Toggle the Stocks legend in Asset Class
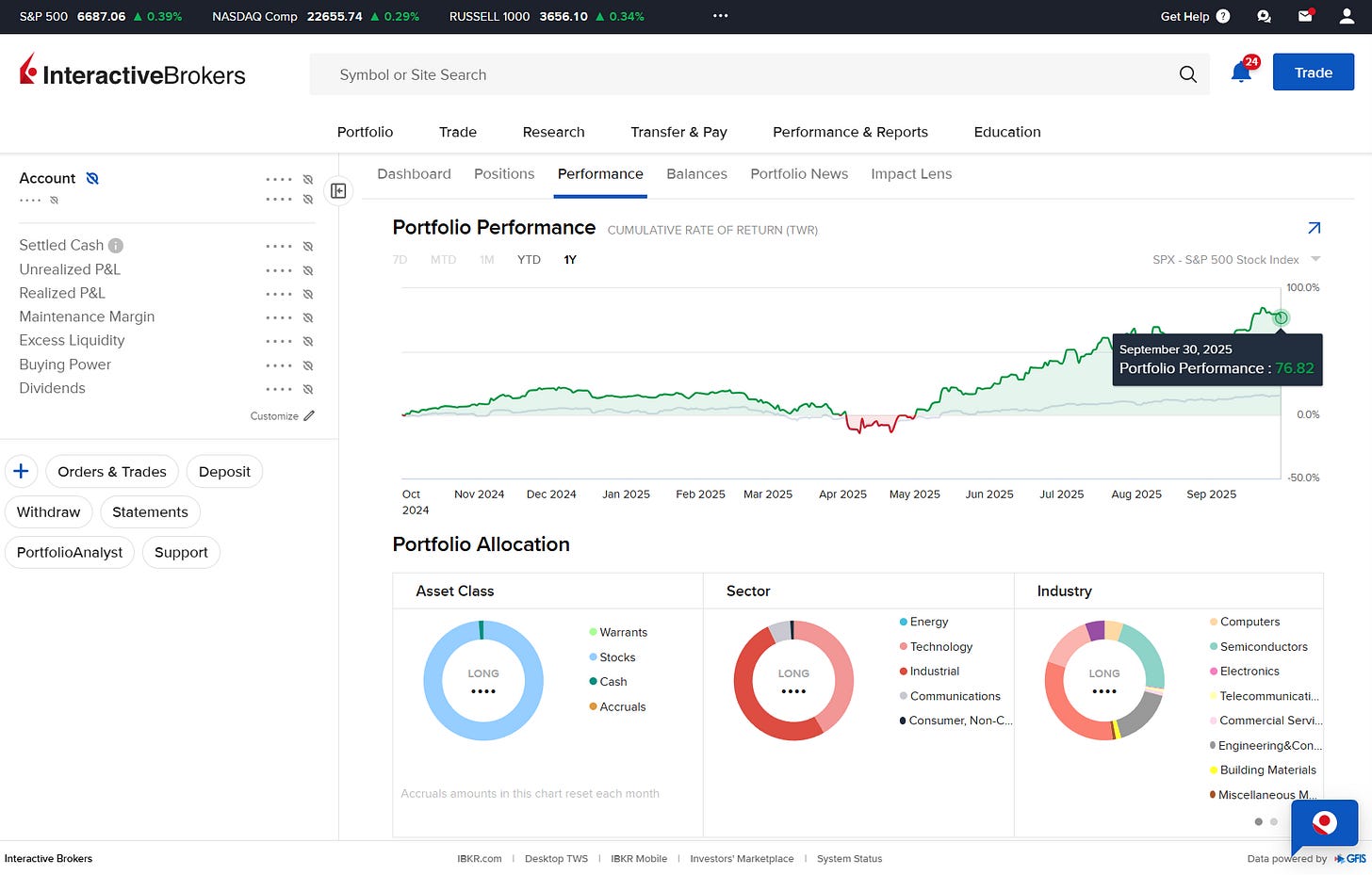Image resolution: width=1372 pixels, height=875 pixels. click(612, 657)
